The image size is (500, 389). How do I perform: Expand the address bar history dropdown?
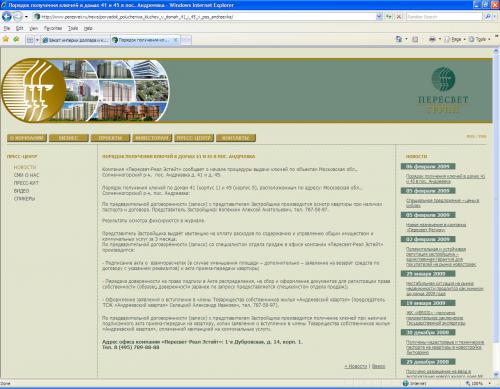[379, 16]
